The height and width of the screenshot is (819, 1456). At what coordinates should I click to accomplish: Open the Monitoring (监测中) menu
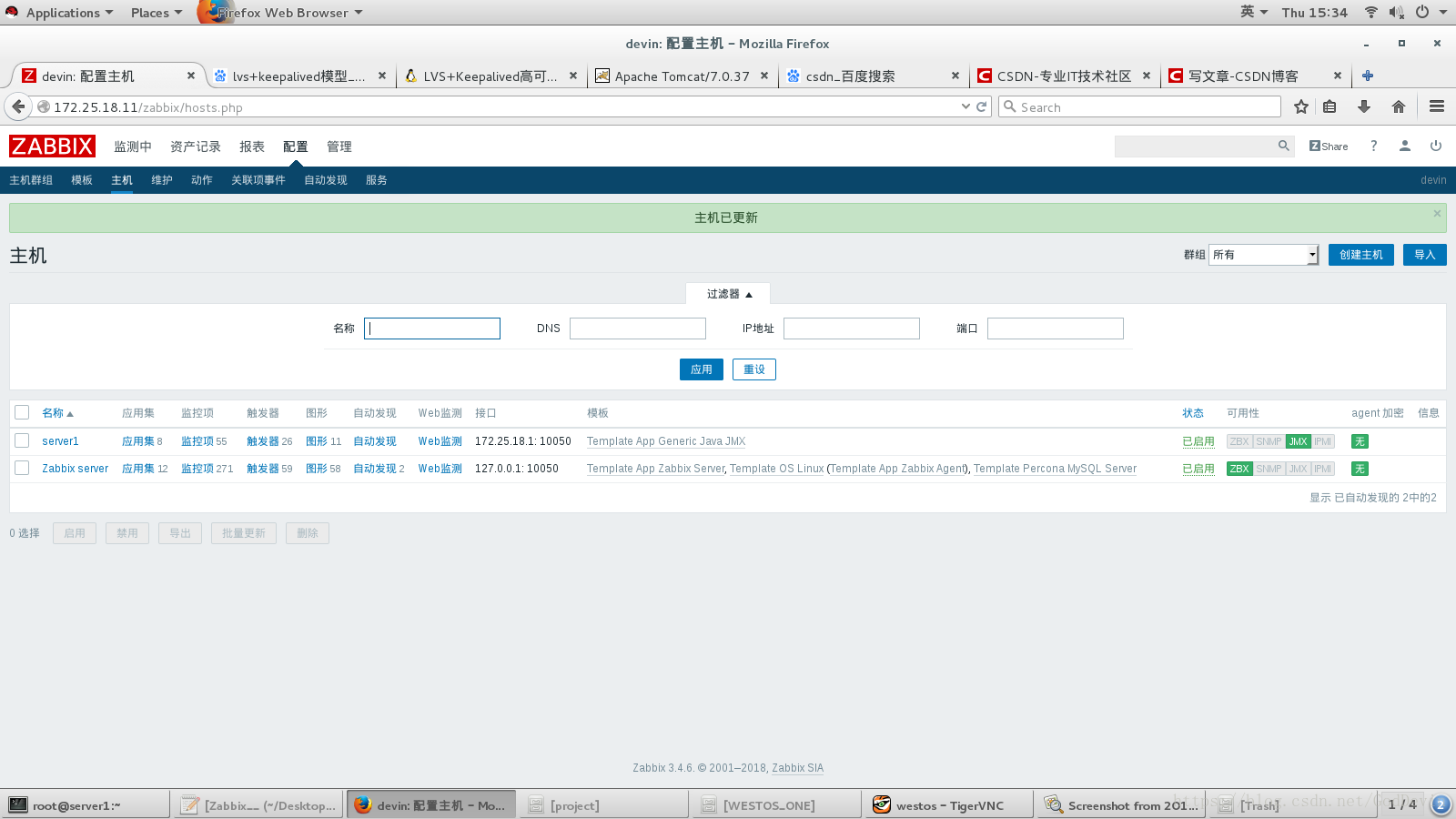[x=133, y=147]
